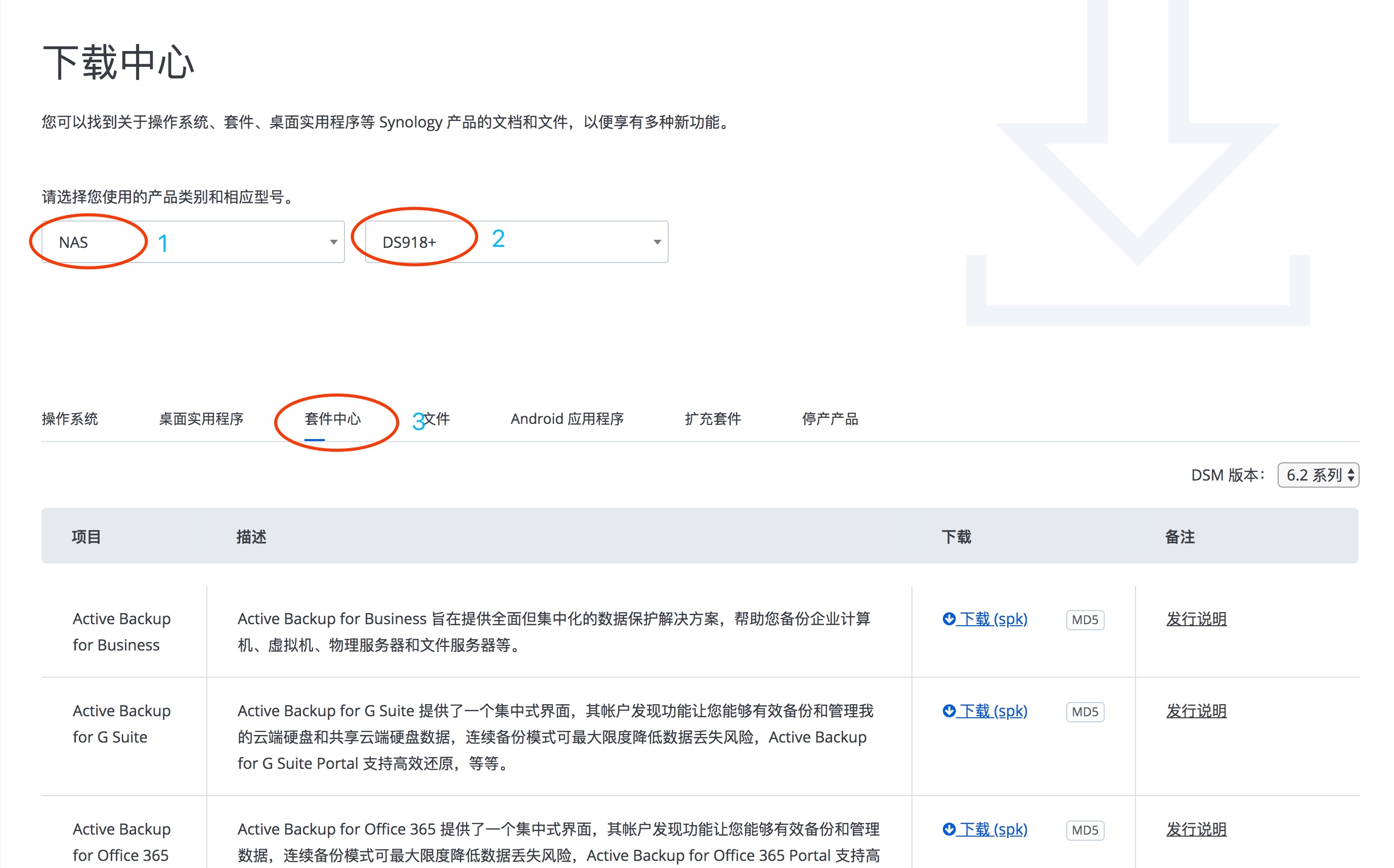Screen dimensions: 1394x868
Task: Click the 请选择您使用的产品类别和相应型号 instruction text
Action: pyautogui.click(x=170, y=197)
